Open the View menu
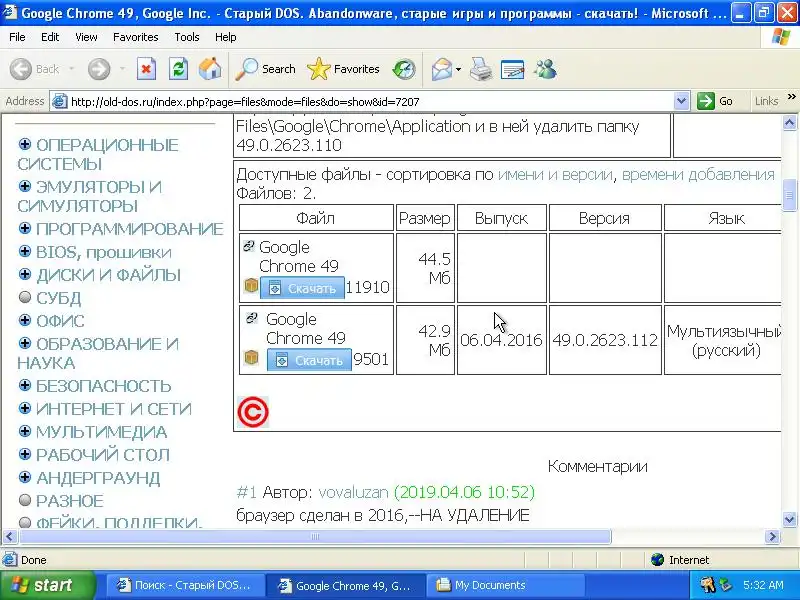The width and height of the screenshot is (800, 600). pos(86,37)
